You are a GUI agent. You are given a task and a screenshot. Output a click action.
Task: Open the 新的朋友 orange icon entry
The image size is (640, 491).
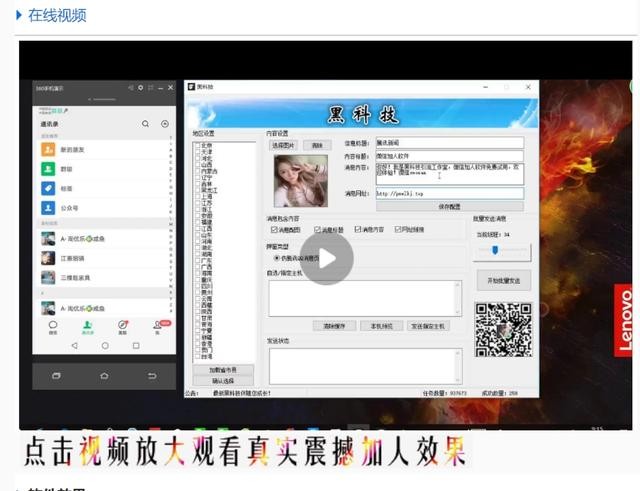pyautogui.click(x=48, y=148)
